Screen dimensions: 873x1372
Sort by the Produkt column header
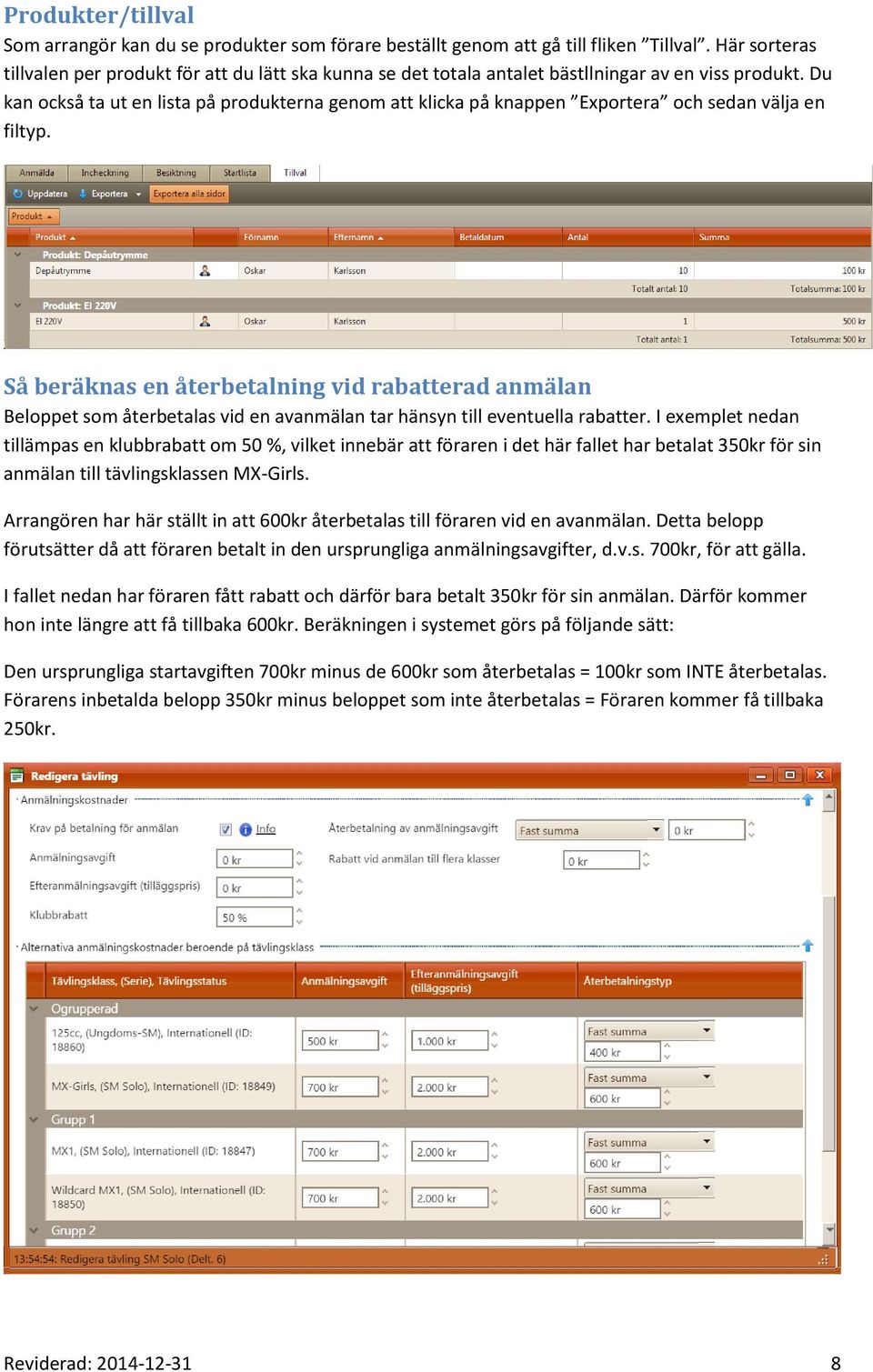[x=112, y=237]
